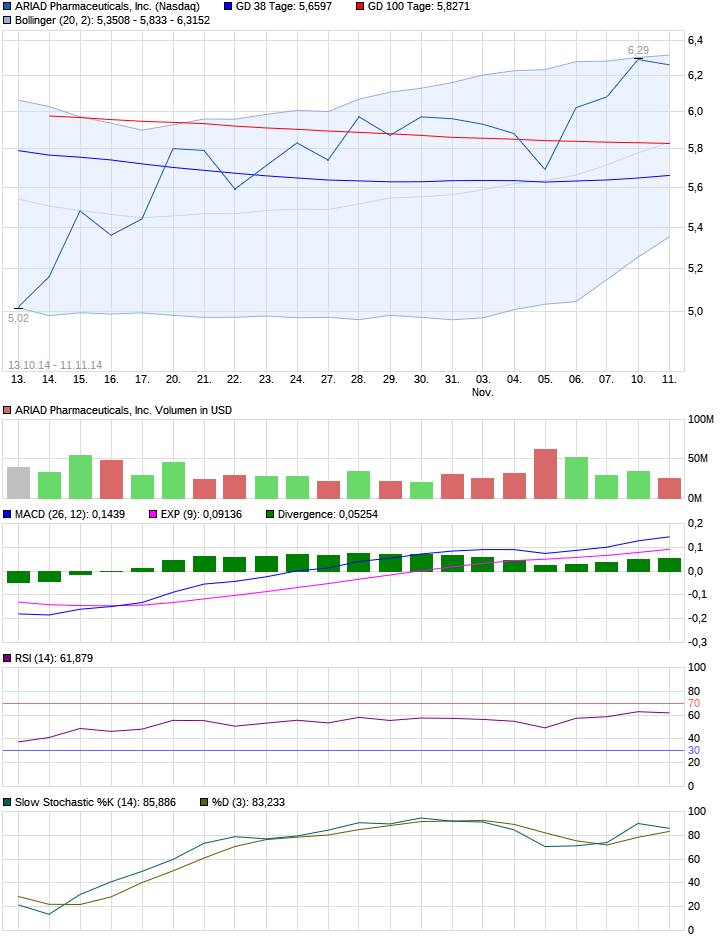Click the '11.' date tick on the x-axis
Screen dimensions: 726x940
click(x=669, y=379)
